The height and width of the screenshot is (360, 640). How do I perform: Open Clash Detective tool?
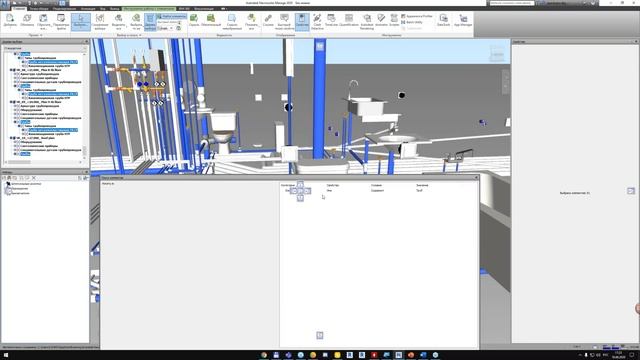point(317,21)
